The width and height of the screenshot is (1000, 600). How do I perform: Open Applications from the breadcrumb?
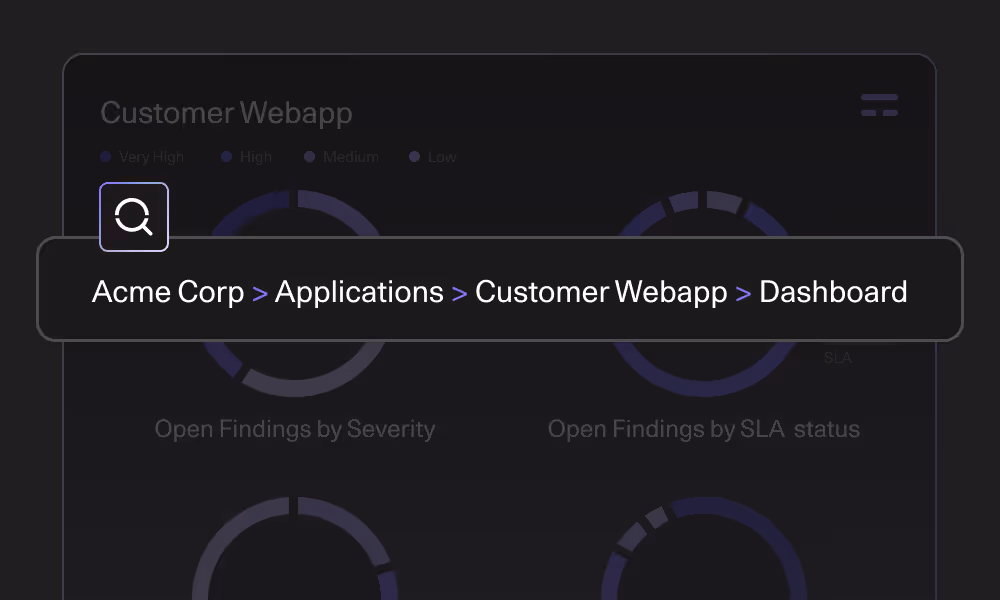[x=359, y=292]
